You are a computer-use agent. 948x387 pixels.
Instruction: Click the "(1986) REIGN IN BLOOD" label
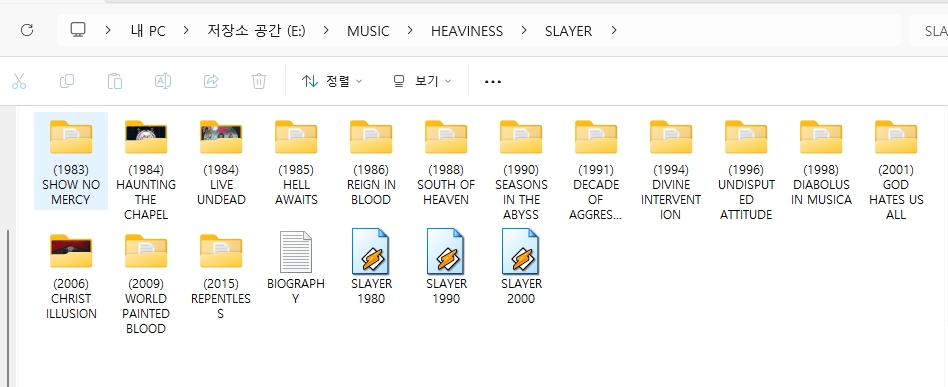pyautogui.click(x=371, y=184)
